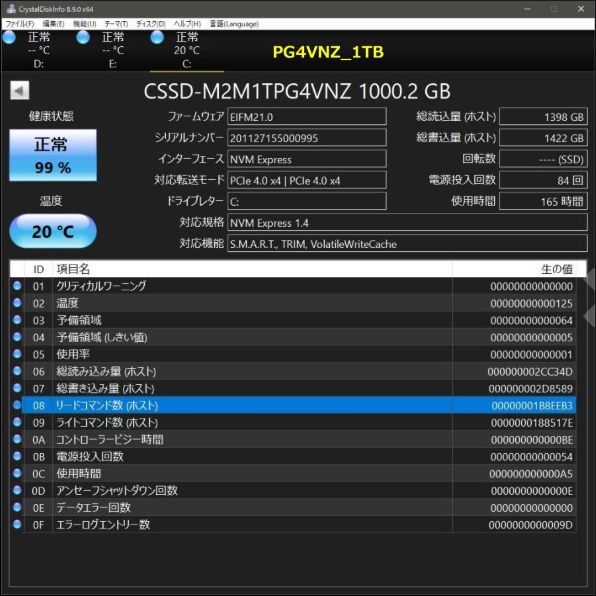Click the interface field NVM Express

click(307, 159)
